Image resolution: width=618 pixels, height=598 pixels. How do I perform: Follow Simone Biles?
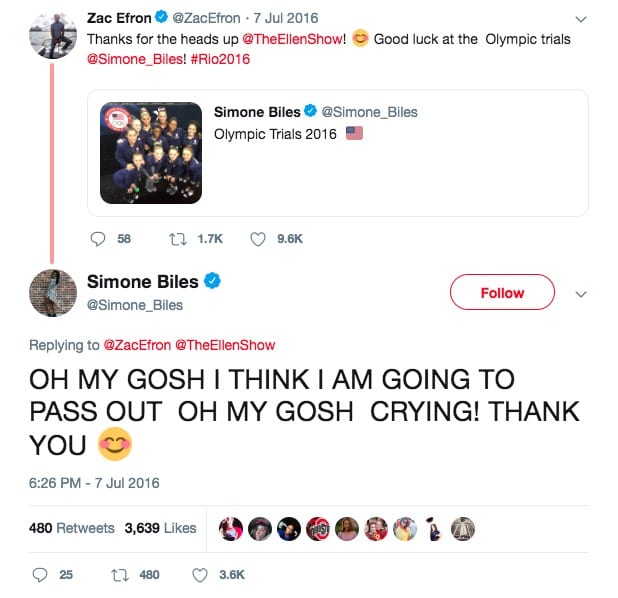coord(502,292)
